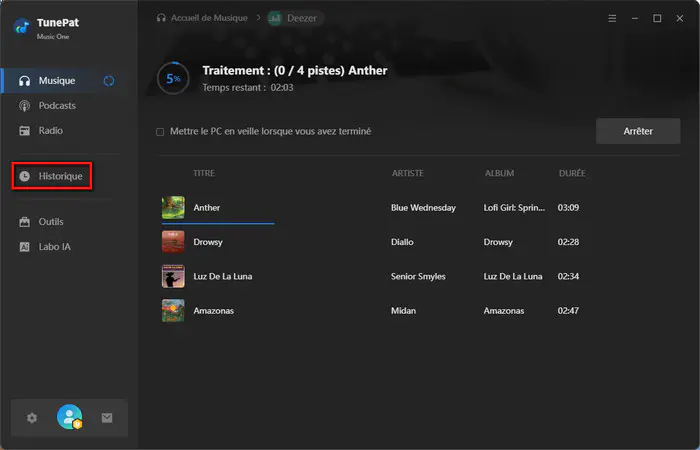Click the Temps restant 02:03 label

point(248,88)
